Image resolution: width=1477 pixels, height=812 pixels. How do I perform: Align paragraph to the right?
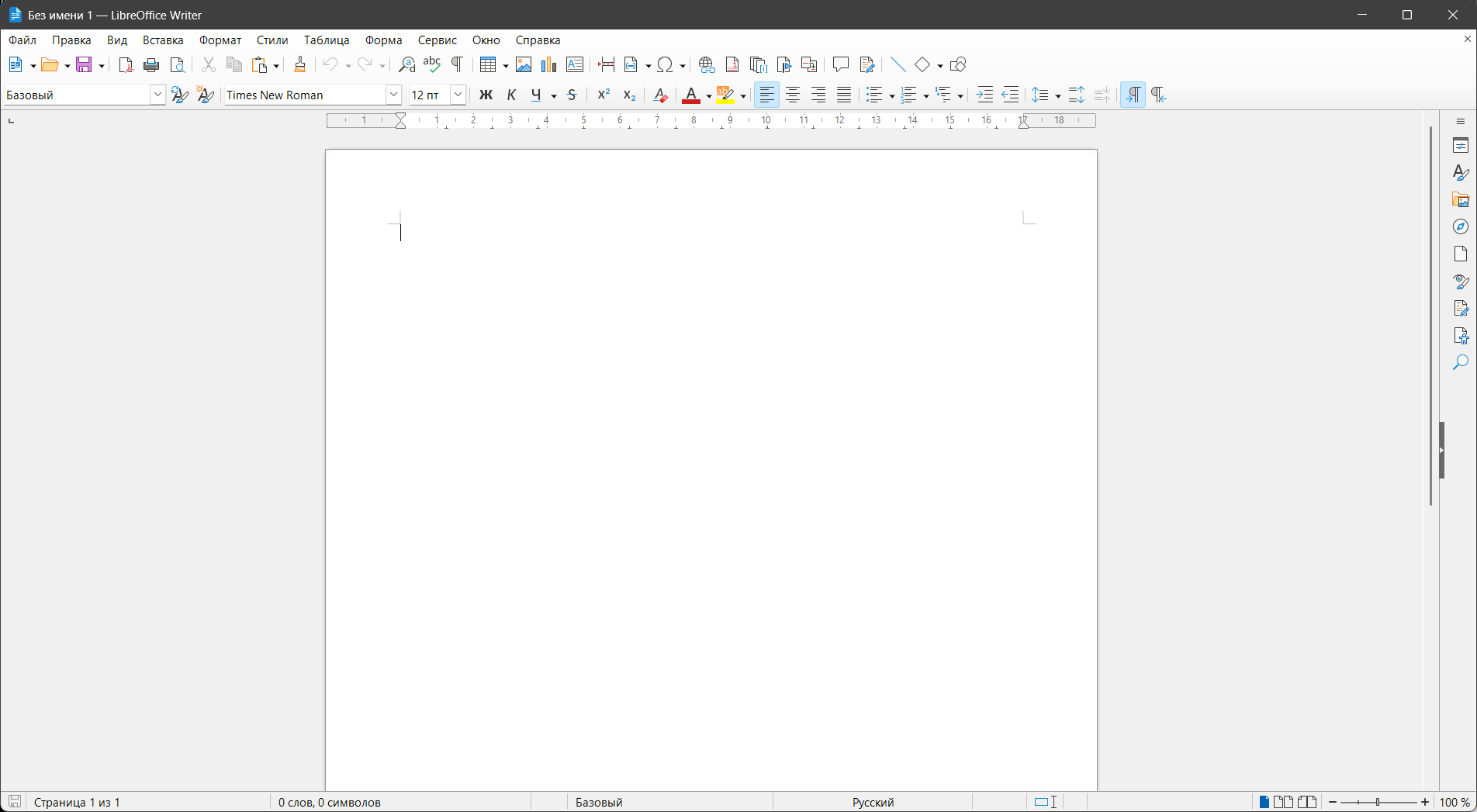coord(818,95)
